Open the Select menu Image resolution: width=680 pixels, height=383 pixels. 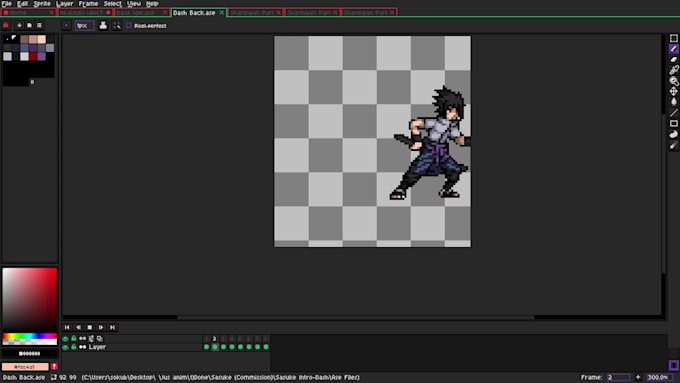click(112, 3)
